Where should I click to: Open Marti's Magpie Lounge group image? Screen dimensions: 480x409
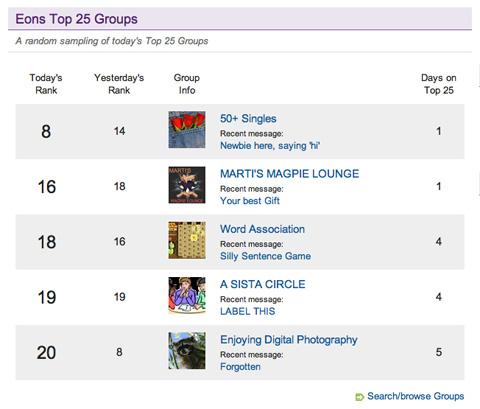[x=187, y=185]
